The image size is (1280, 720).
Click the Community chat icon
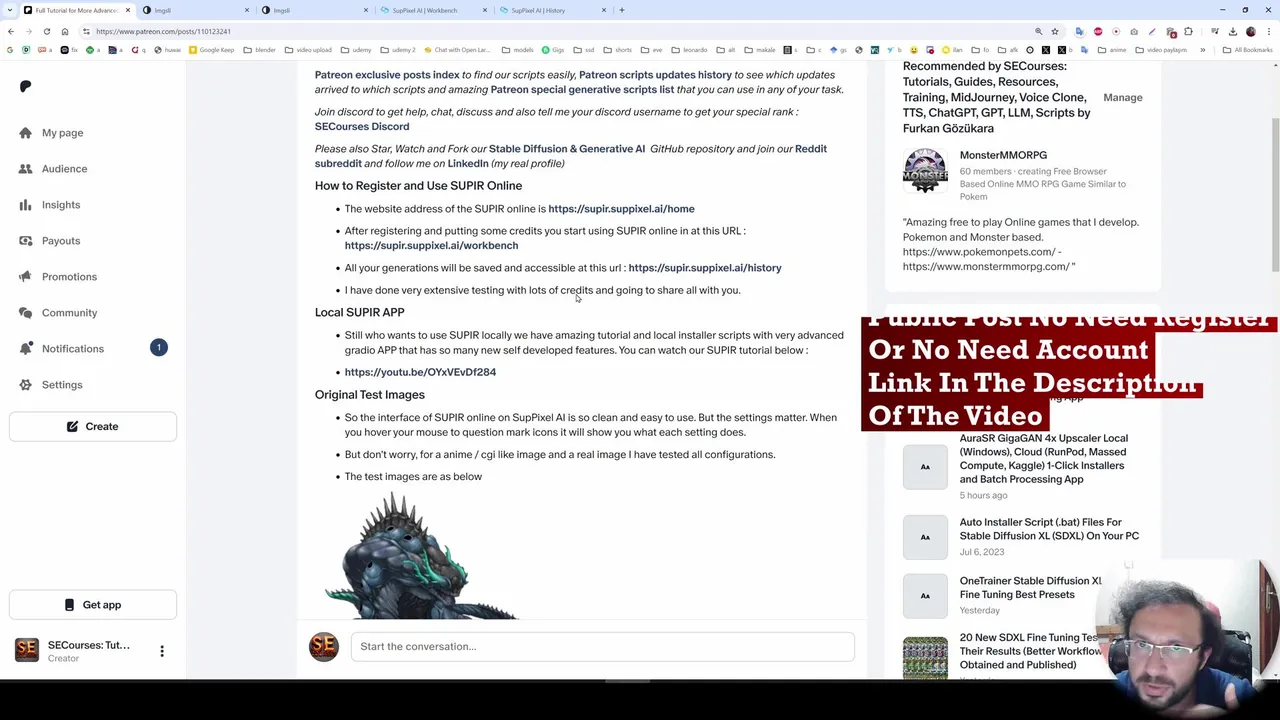(26, 313)
